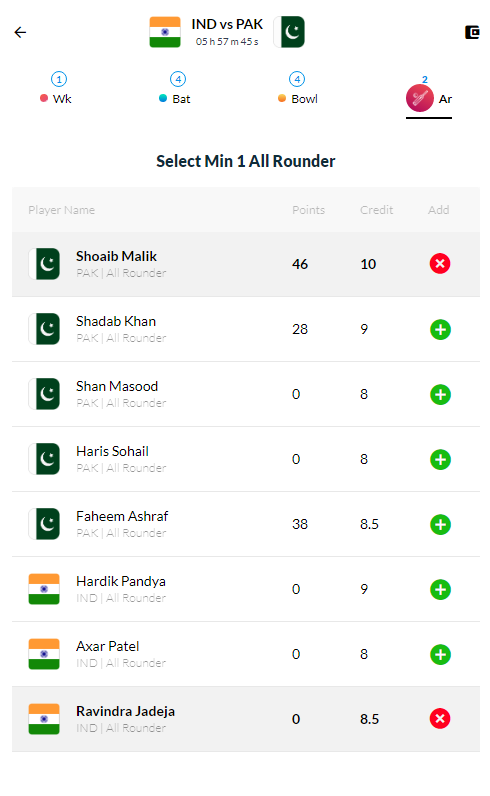This screenshot has width=490, height=796.
Task: Add Shadab Khan with green plus
Action: point(440,329)
